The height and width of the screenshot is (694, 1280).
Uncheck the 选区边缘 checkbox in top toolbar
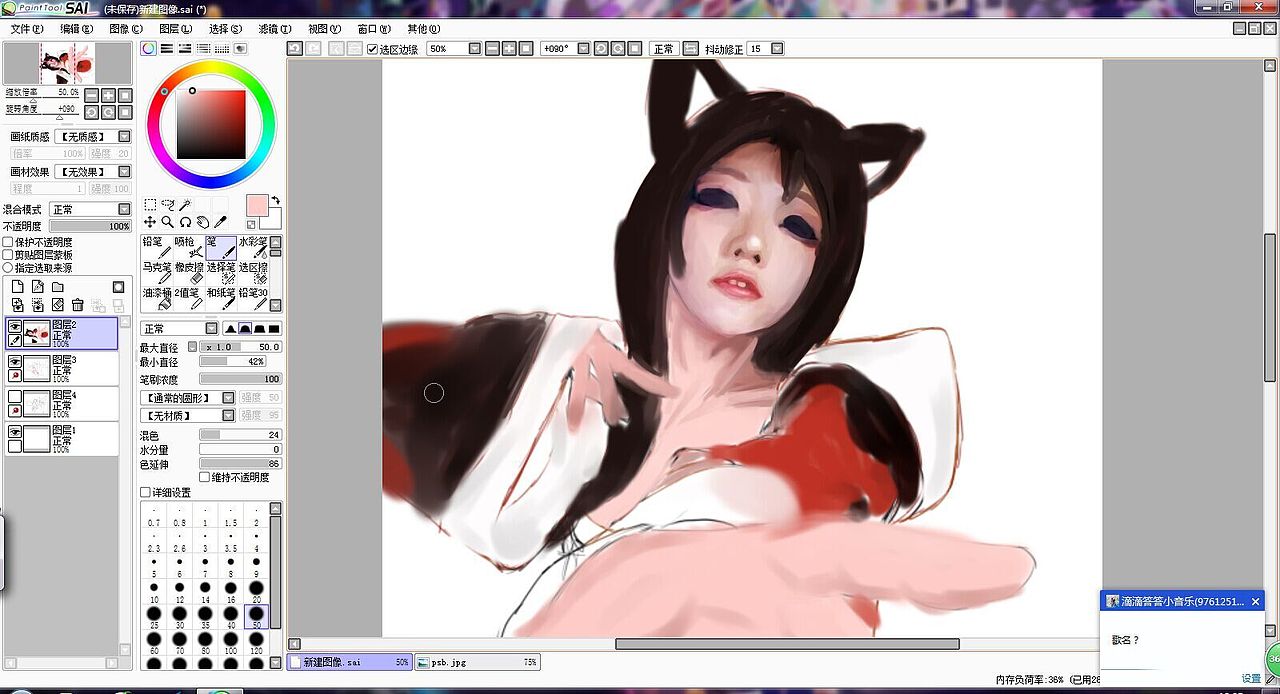coord(374,47)
